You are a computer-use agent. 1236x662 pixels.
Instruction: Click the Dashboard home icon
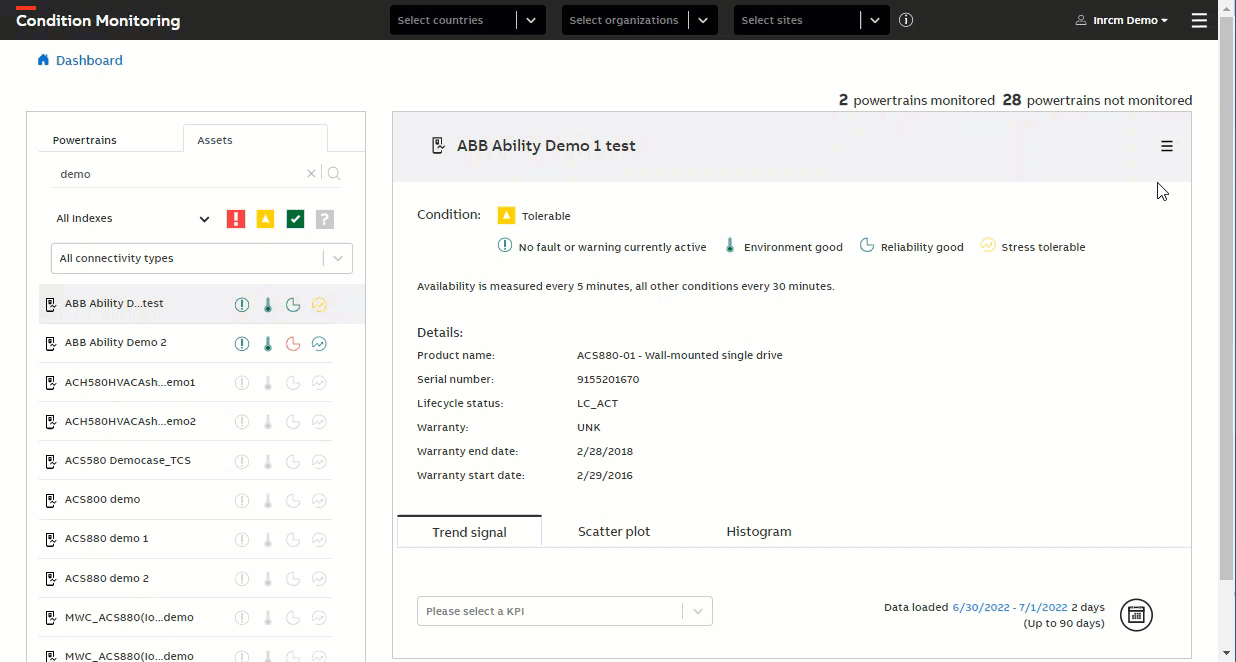[x=43, y=60]
